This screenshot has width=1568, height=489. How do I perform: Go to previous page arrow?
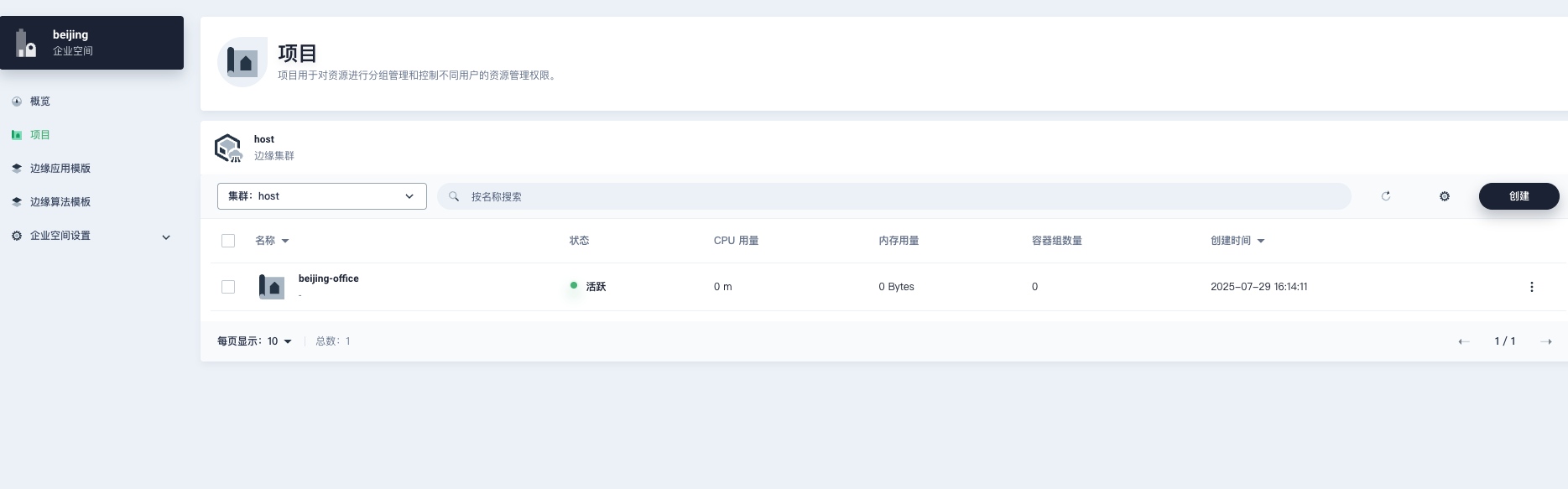point(1464,341)
